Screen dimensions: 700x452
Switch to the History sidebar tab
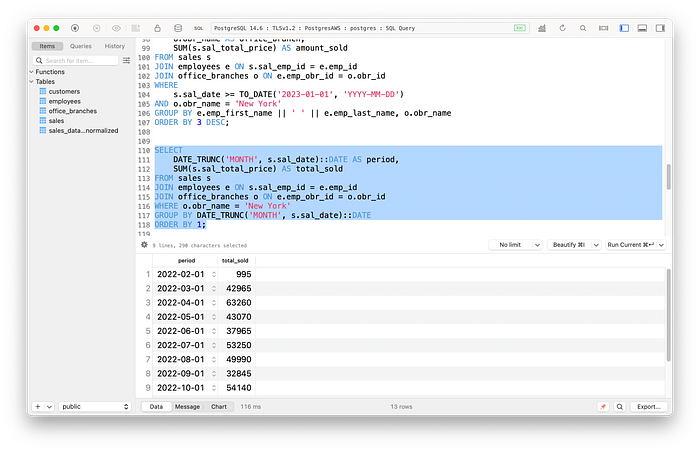[115, 46]
